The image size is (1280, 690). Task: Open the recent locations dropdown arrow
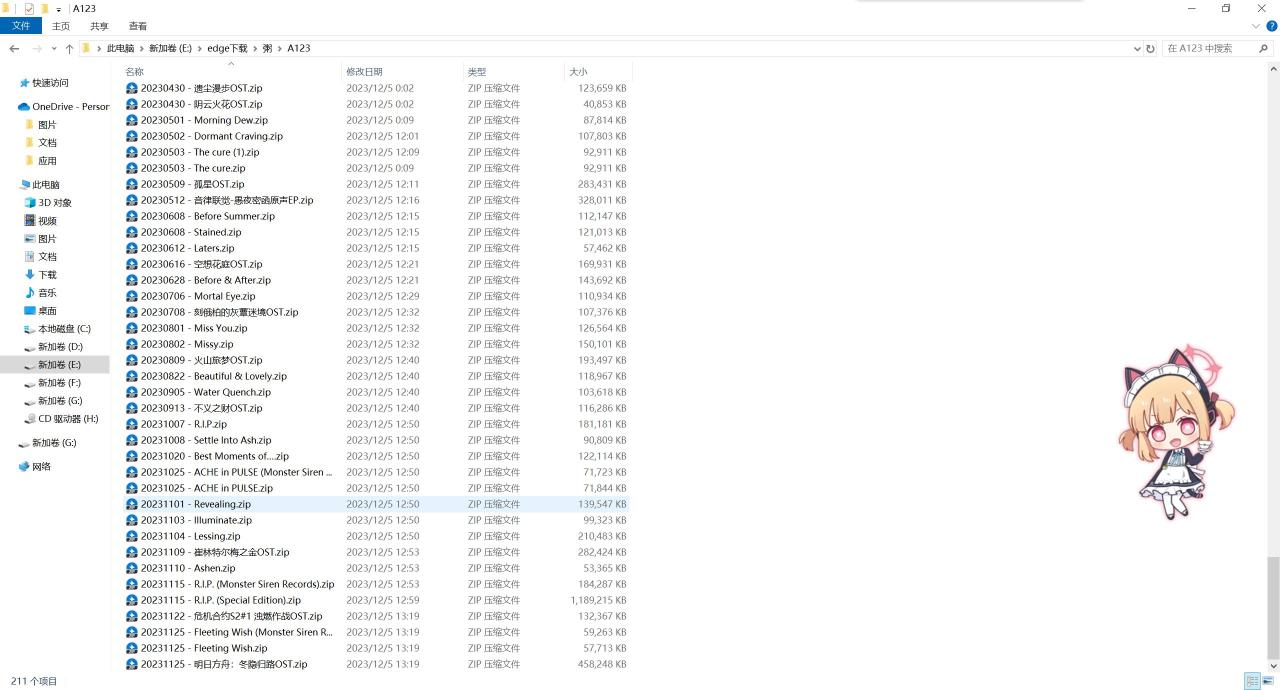(53, 48)
